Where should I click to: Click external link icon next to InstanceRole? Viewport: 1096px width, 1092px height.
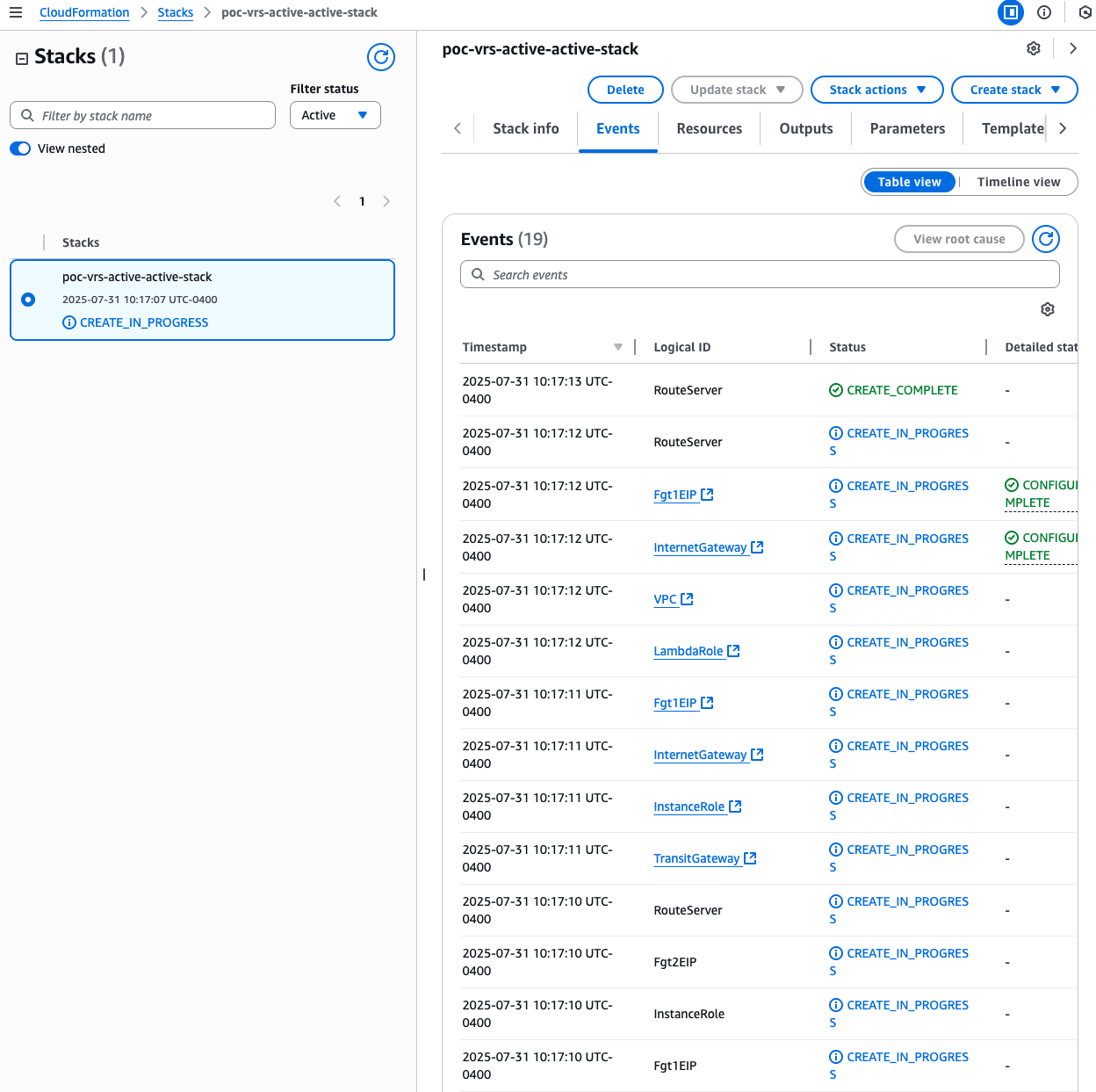click(x=736, y=806)
